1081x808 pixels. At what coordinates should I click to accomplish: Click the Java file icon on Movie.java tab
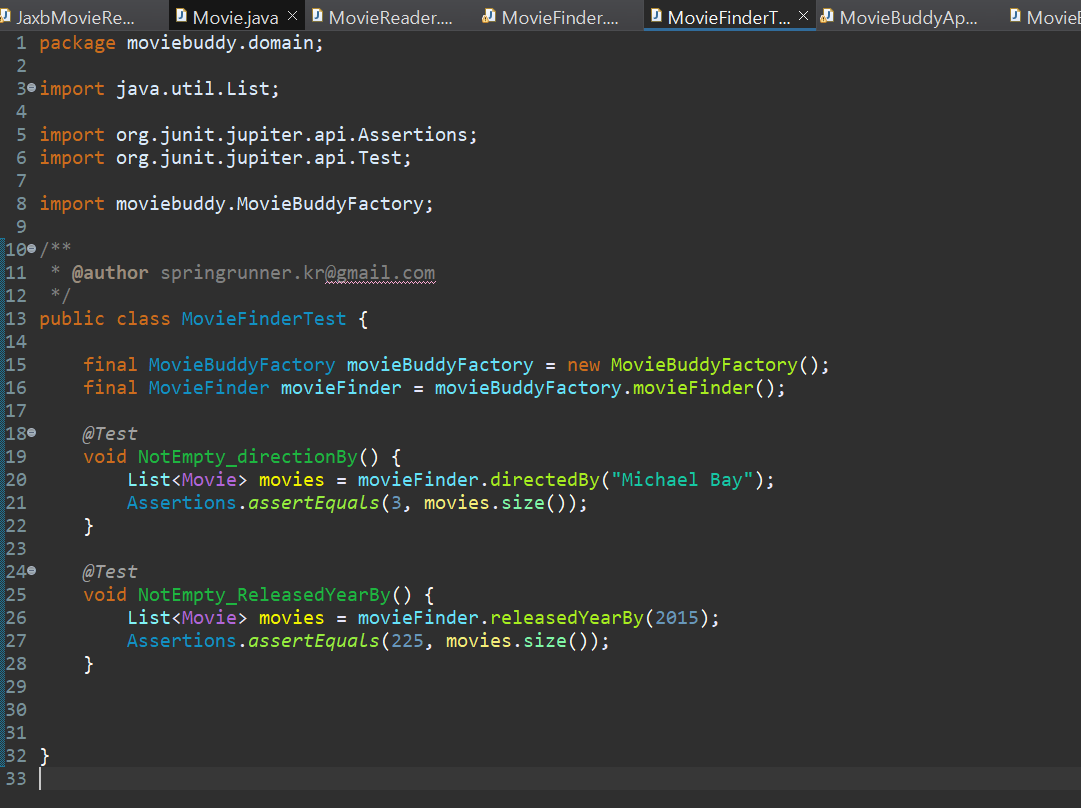tap(181, 16)
